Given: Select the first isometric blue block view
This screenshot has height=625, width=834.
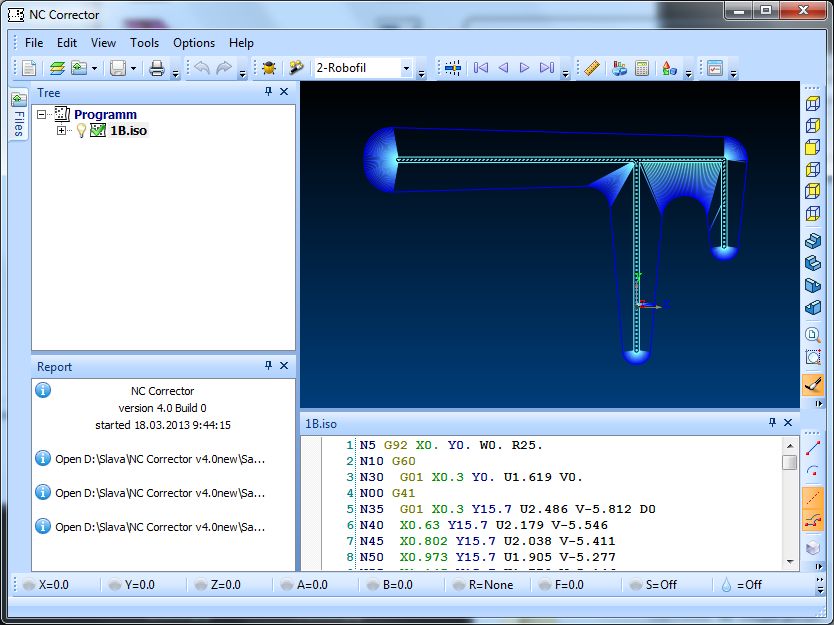Looking at the screenshot, I should coord(813,241).
